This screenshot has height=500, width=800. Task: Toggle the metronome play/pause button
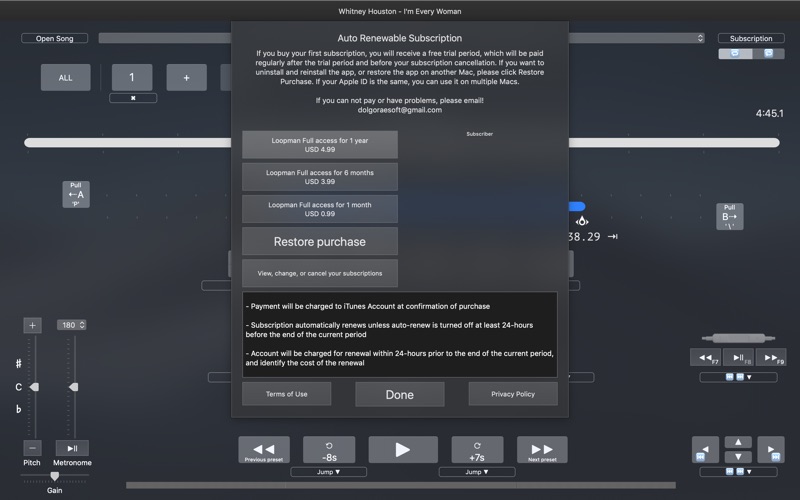72,448
